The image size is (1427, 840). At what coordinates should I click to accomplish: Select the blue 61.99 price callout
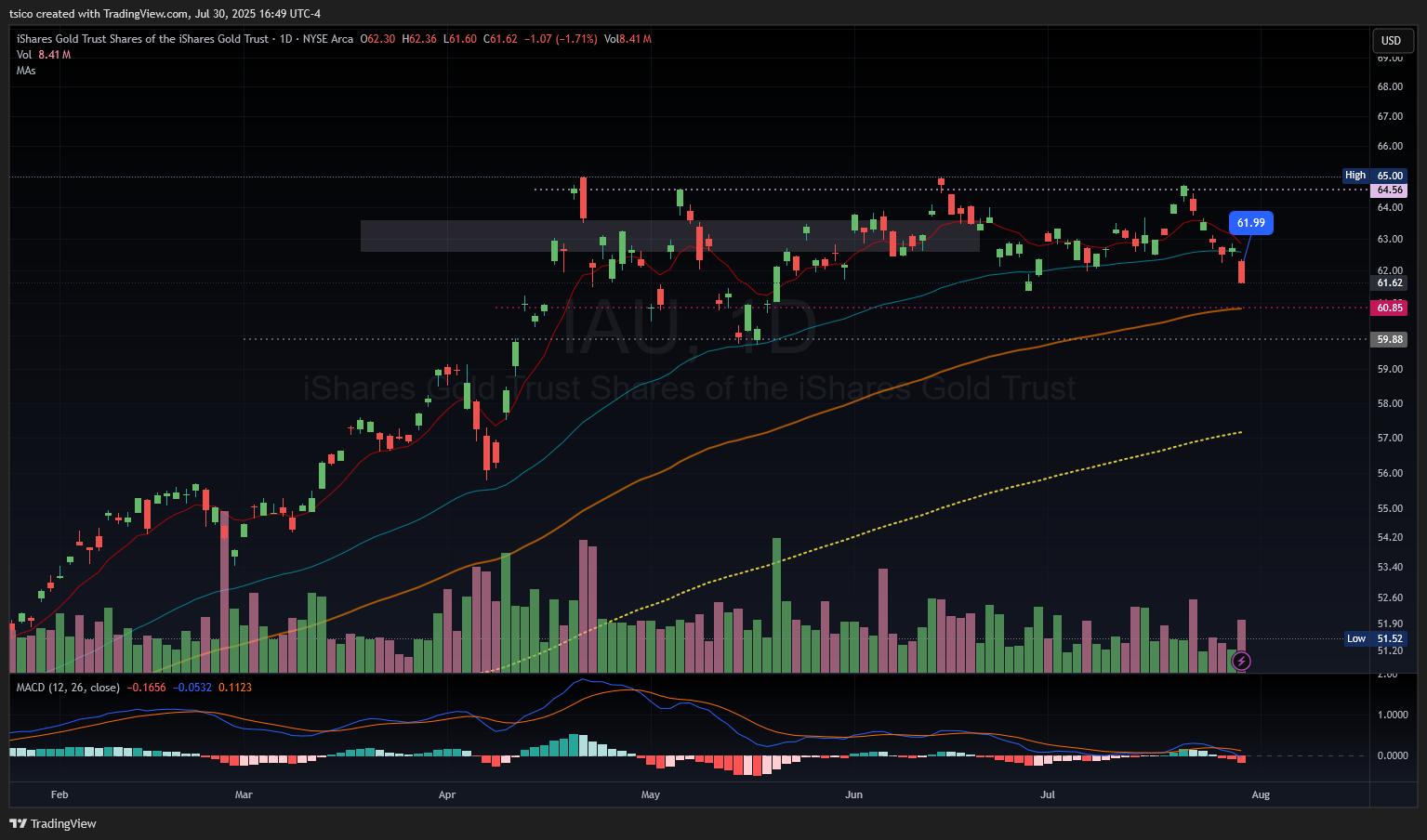1251,223
